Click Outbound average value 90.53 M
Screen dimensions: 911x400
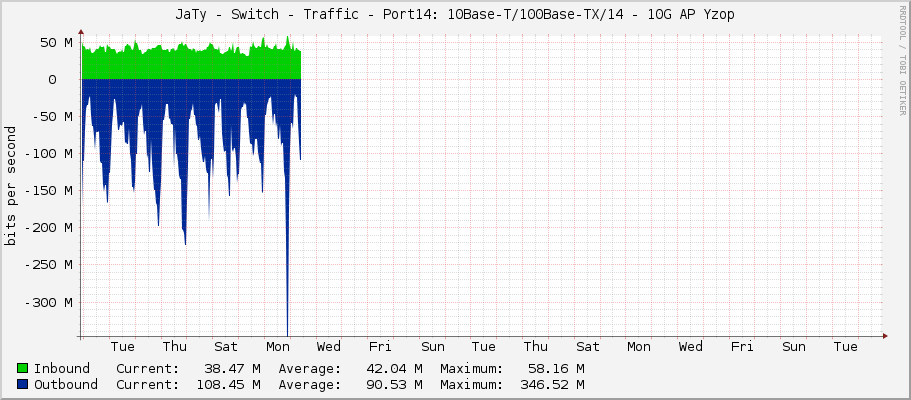(x=394, y=384)
